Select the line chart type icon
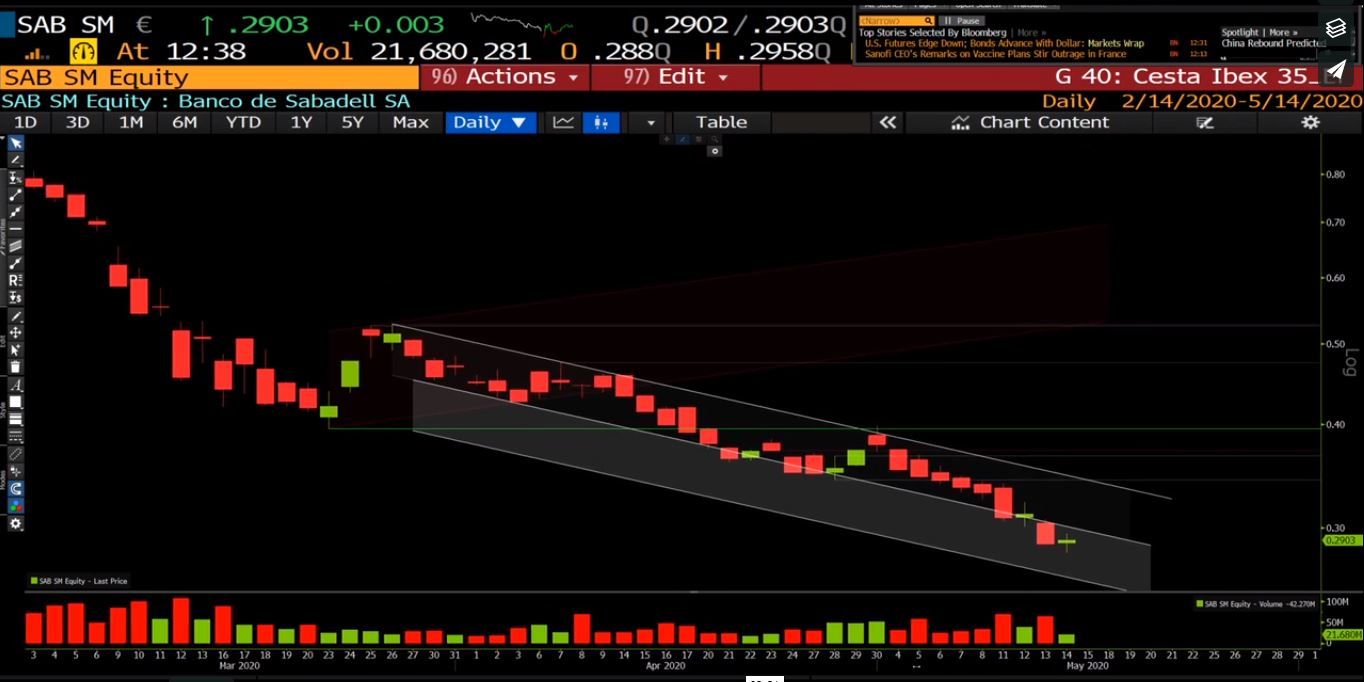Screen dimensions: 1364x682 point(564,122)
